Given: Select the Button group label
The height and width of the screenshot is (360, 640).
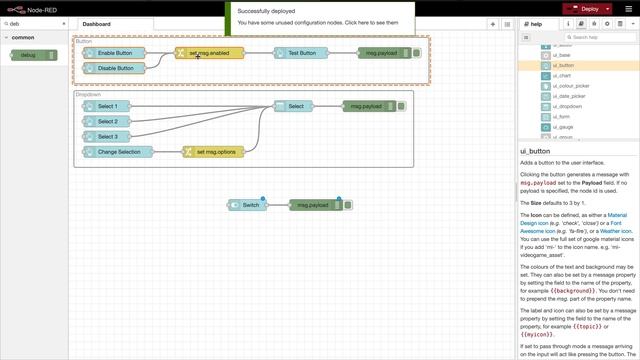Looking at the screenshot, I should point(84,41).
